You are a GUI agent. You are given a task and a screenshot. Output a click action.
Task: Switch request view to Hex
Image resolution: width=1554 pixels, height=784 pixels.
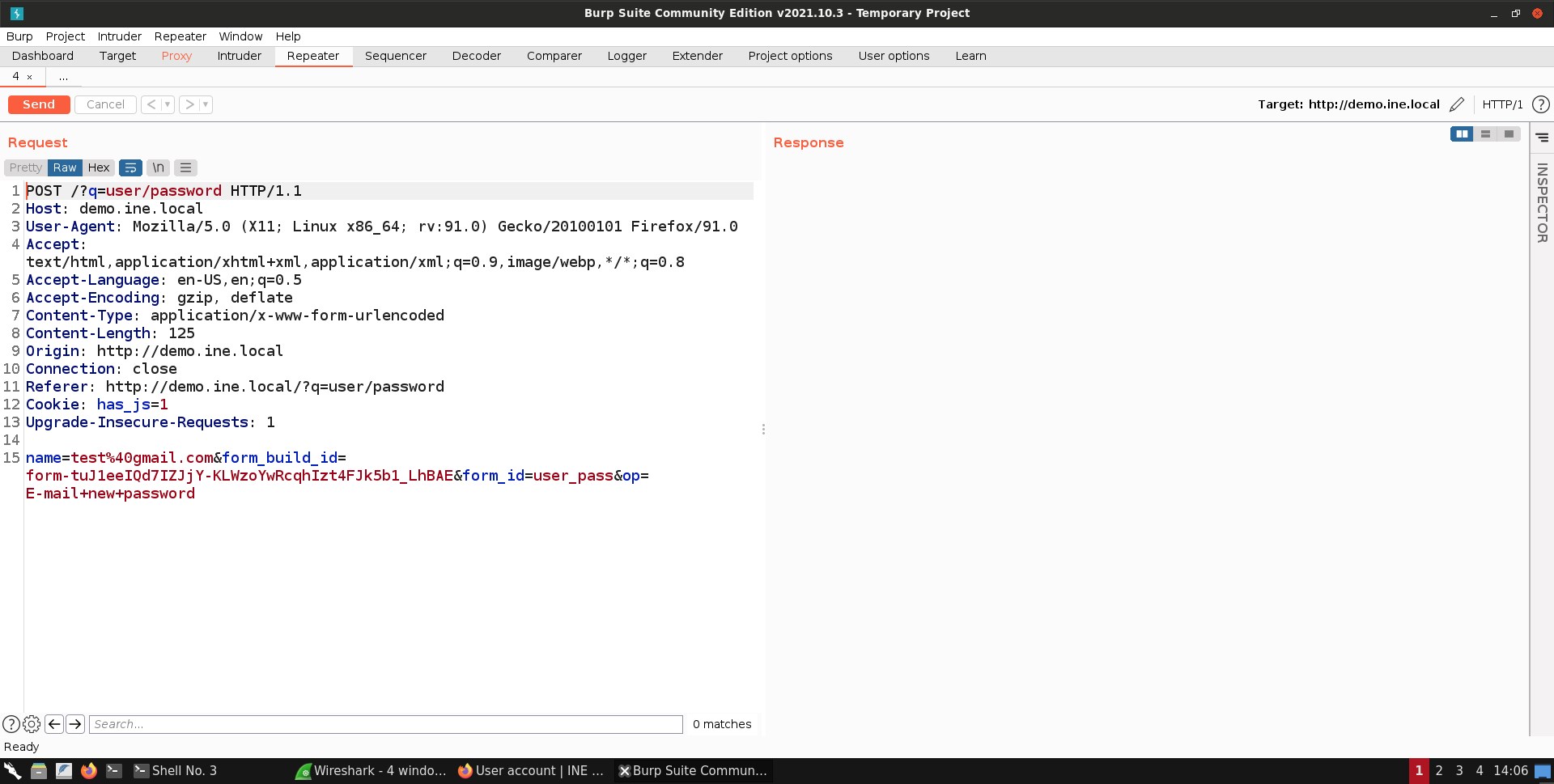[x=99, y=167]
